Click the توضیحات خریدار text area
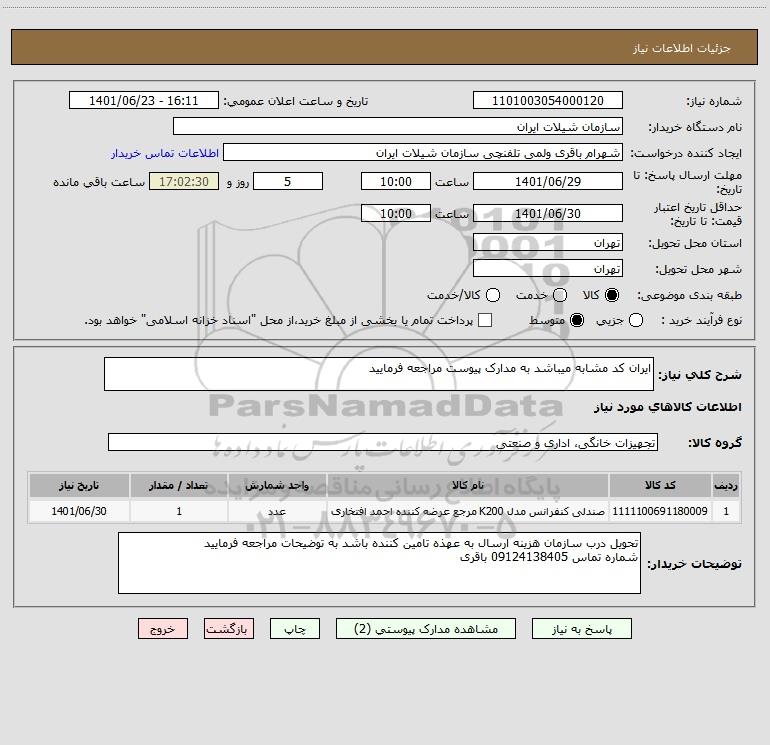The width and height of the screenshot is (770, 745). [x=379, y=563]
